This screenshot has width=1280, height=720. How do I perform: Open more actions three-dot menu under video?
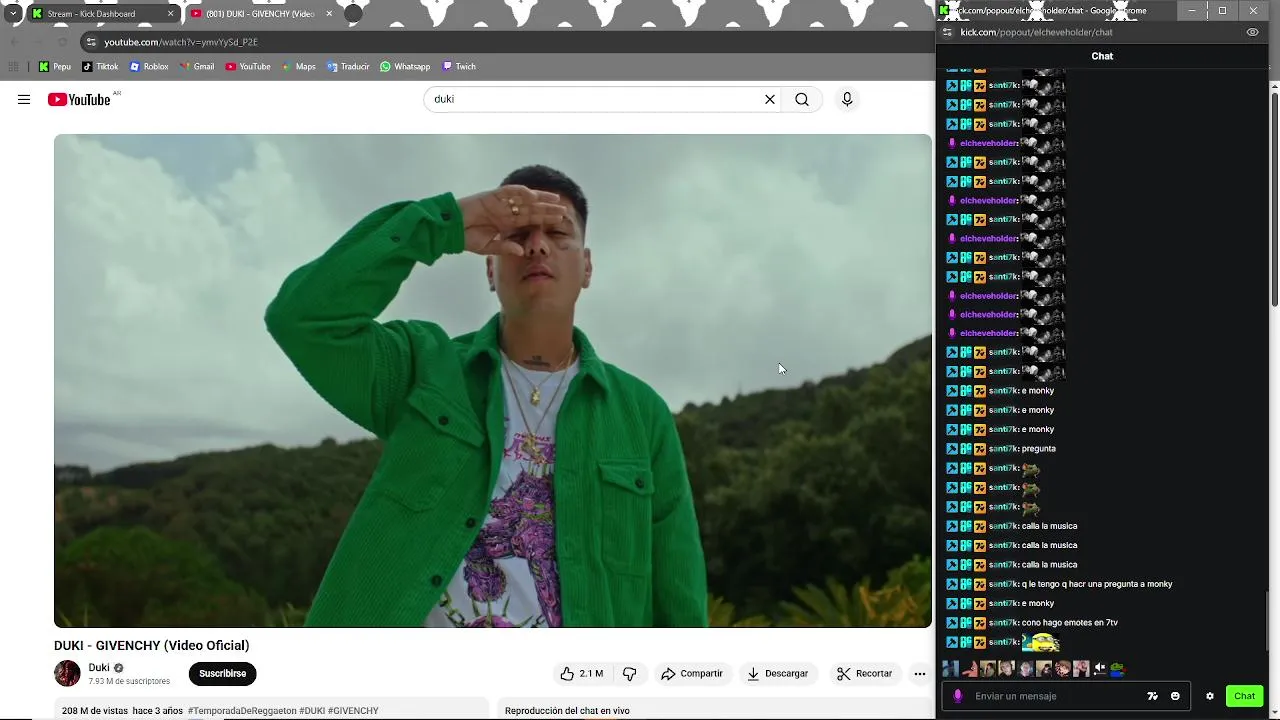click(x=920, y=674)
